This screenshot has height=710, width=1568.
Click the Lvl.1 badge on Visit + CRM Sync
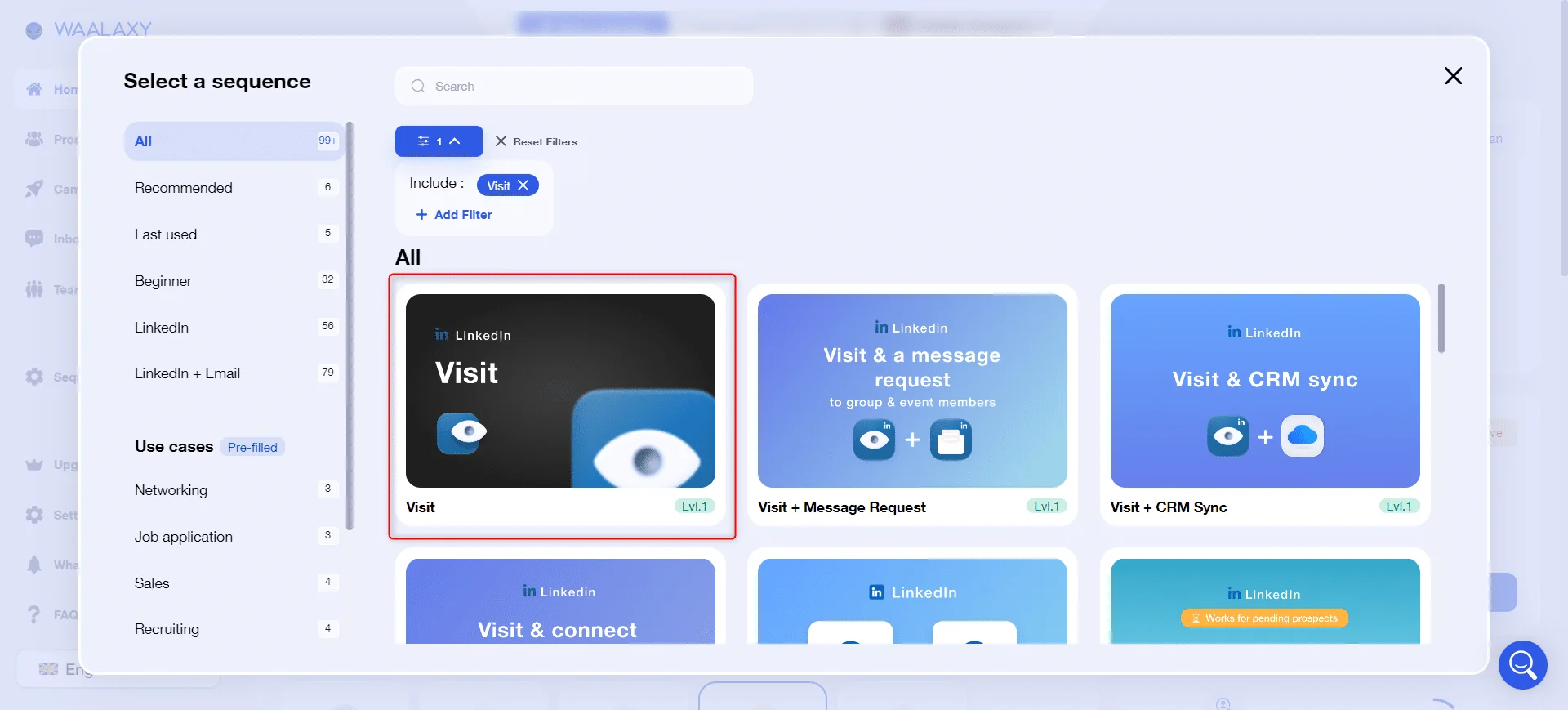tap(1399, 507)
